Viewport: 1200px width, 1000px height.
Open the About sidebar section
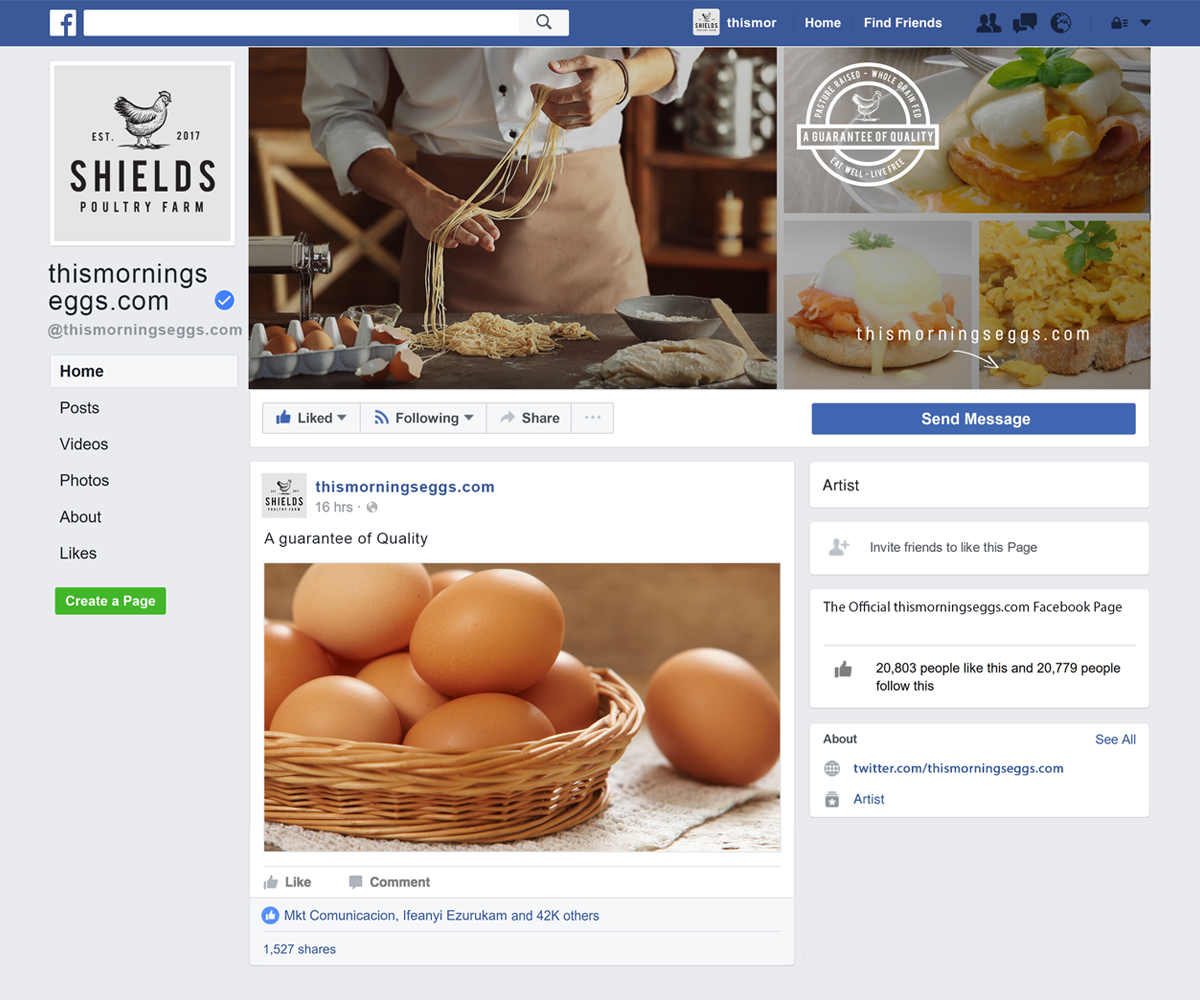coord(80,517)
